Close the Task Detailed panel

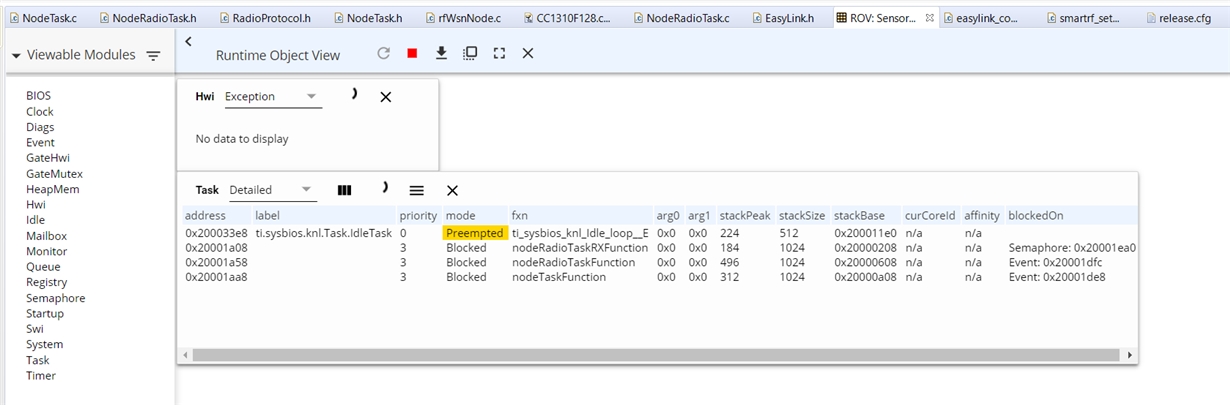click(x=452, y=190)
